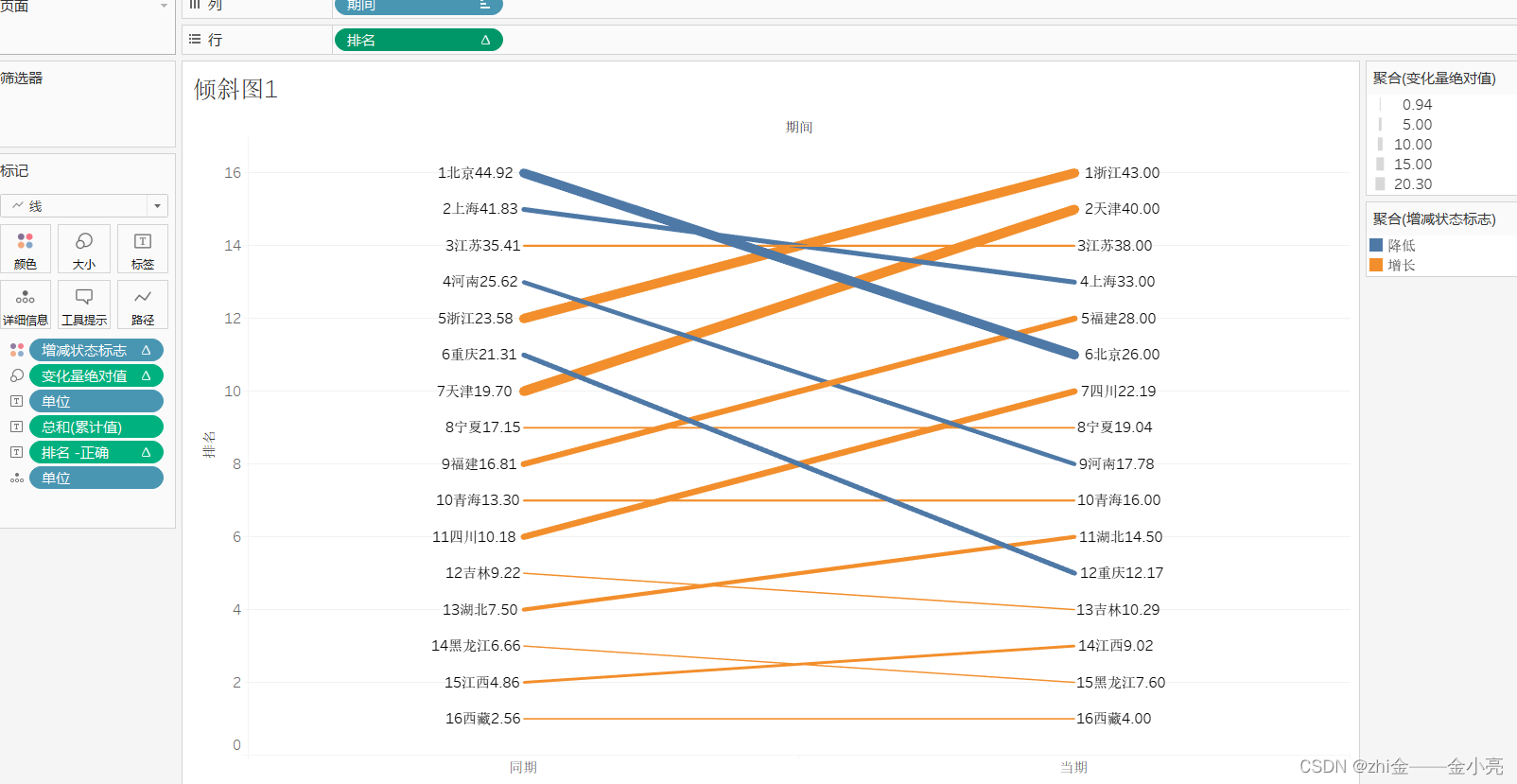The image size is (1517, 784).
Task: Expand the pages pane dropdown arrow
Action: point(163,6)
